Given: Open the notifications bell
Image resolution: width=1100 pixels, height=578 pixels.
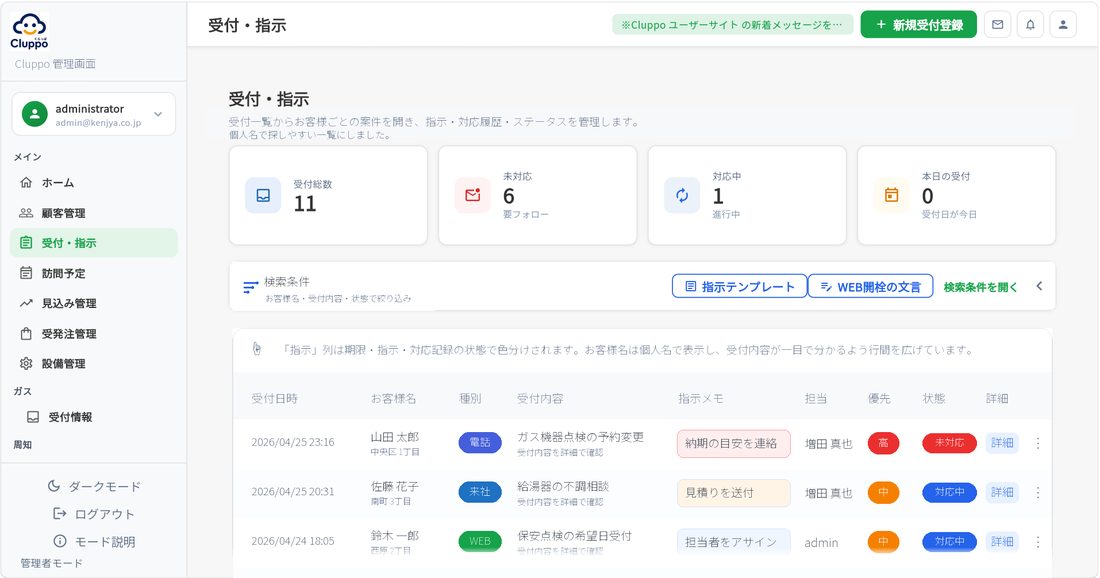Looking at the screenshot, I should coord(1030,25).
